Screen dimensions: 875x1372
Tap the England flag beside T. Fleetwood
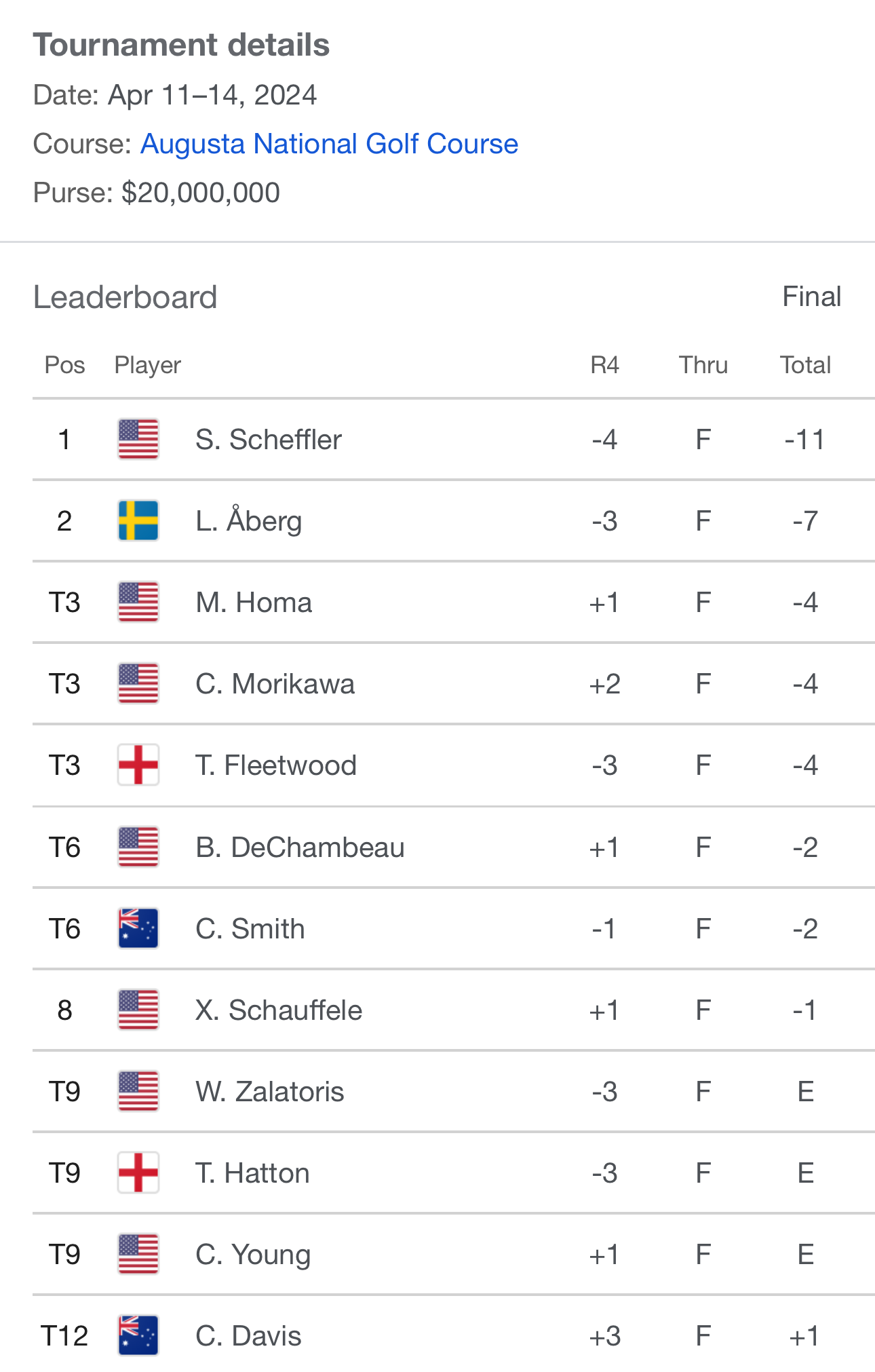coord(138,765)
